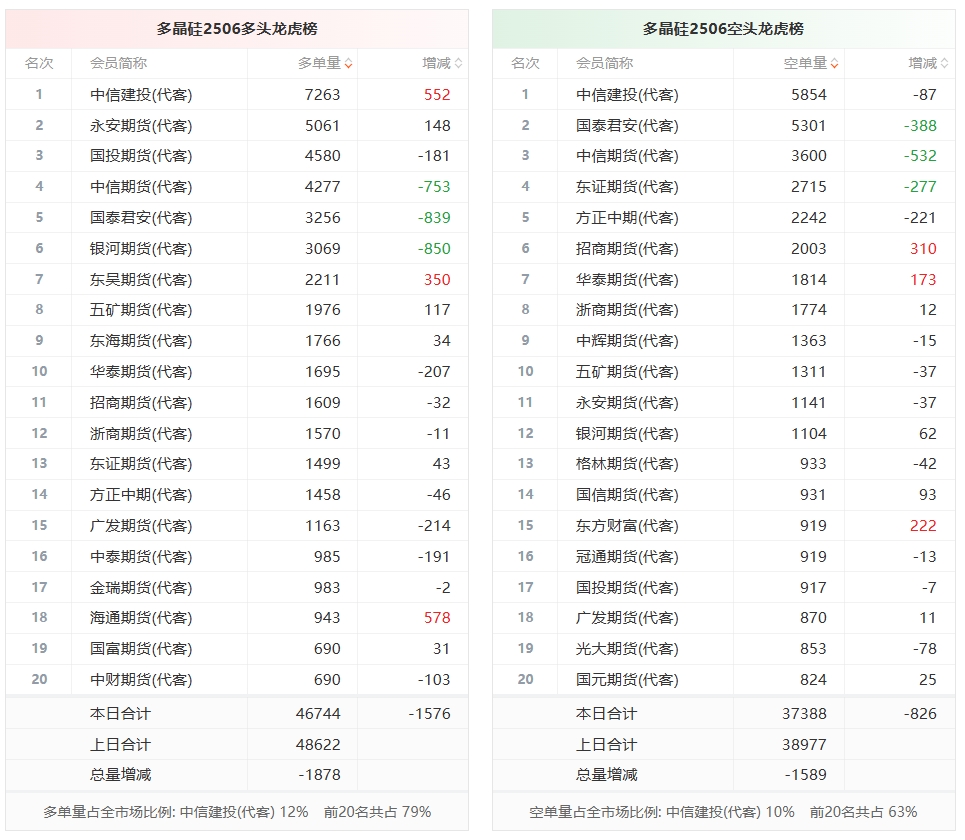Click short volume 5854
Viewport: 965px width, 840px height.
pos(809,95)
